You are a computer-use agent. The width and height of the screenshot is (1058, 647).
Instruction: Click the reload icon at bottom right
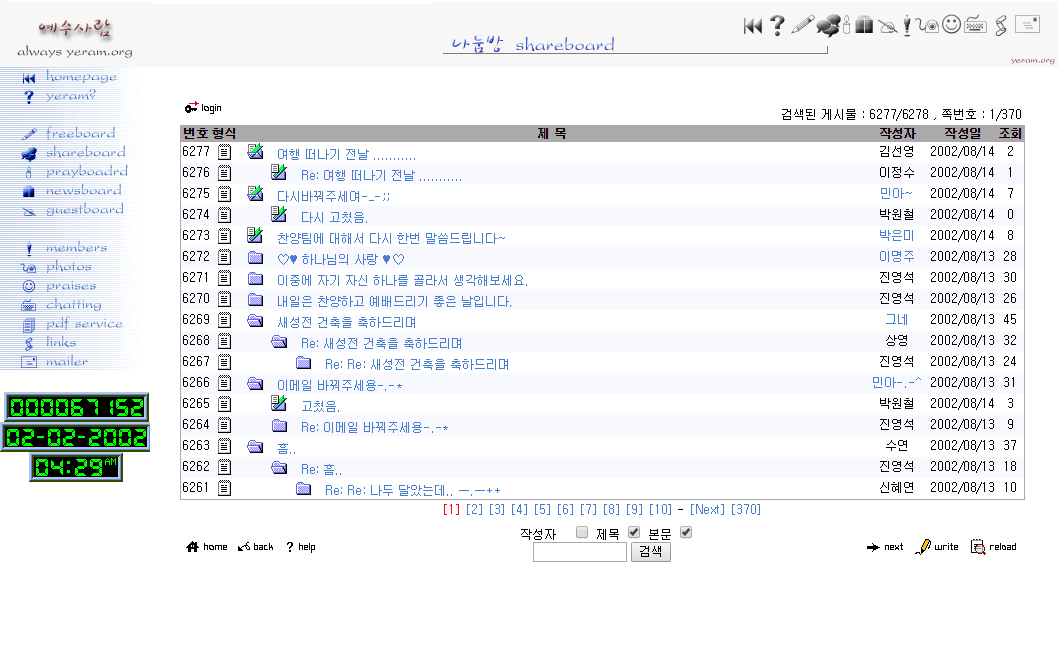click(x=993, y=547)
